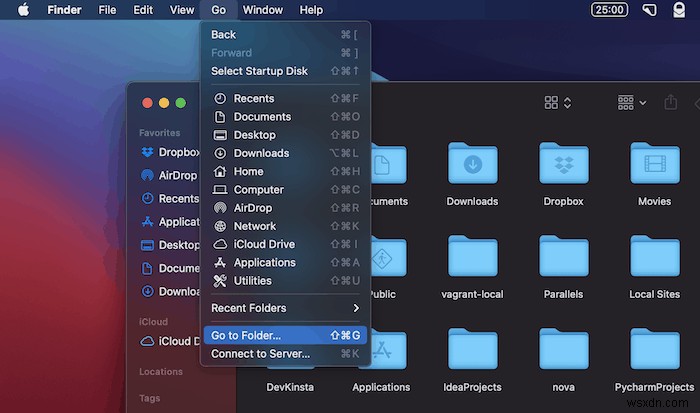Select AirDrop in Finder sidebar

tap(178, 175)
